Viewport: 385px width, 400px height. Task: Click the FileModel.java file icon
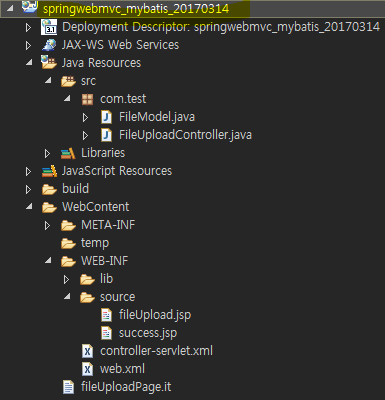pyautogui.click(x=106, y=117)
